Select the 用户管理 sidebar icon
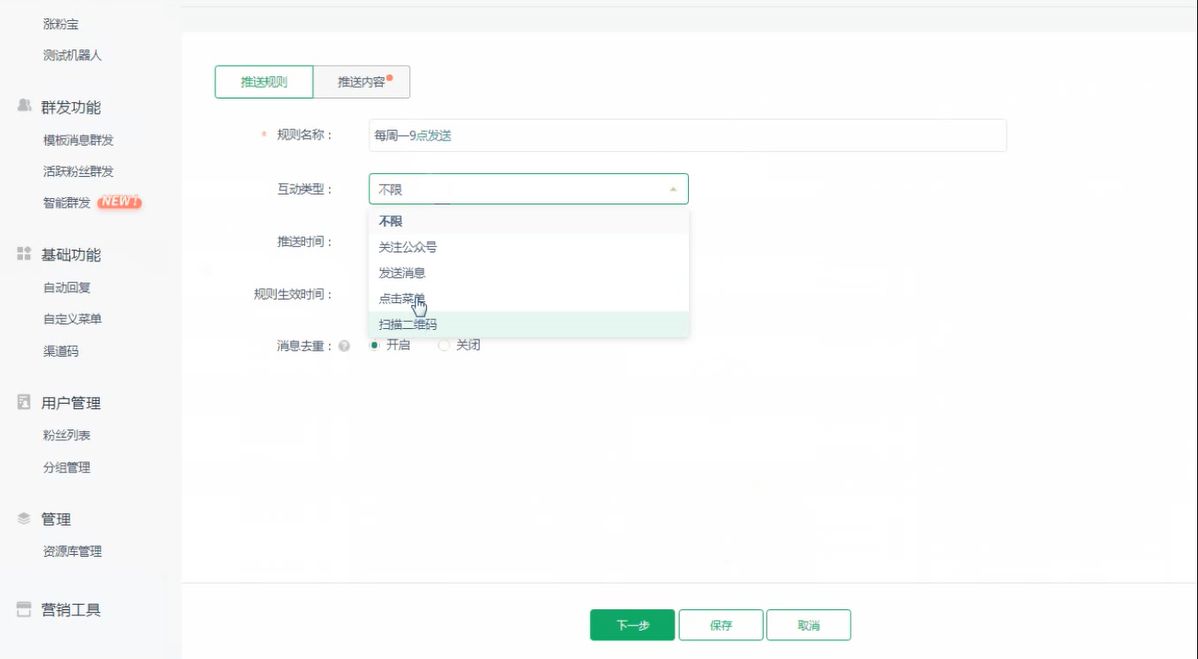 (x=22, y=402)
